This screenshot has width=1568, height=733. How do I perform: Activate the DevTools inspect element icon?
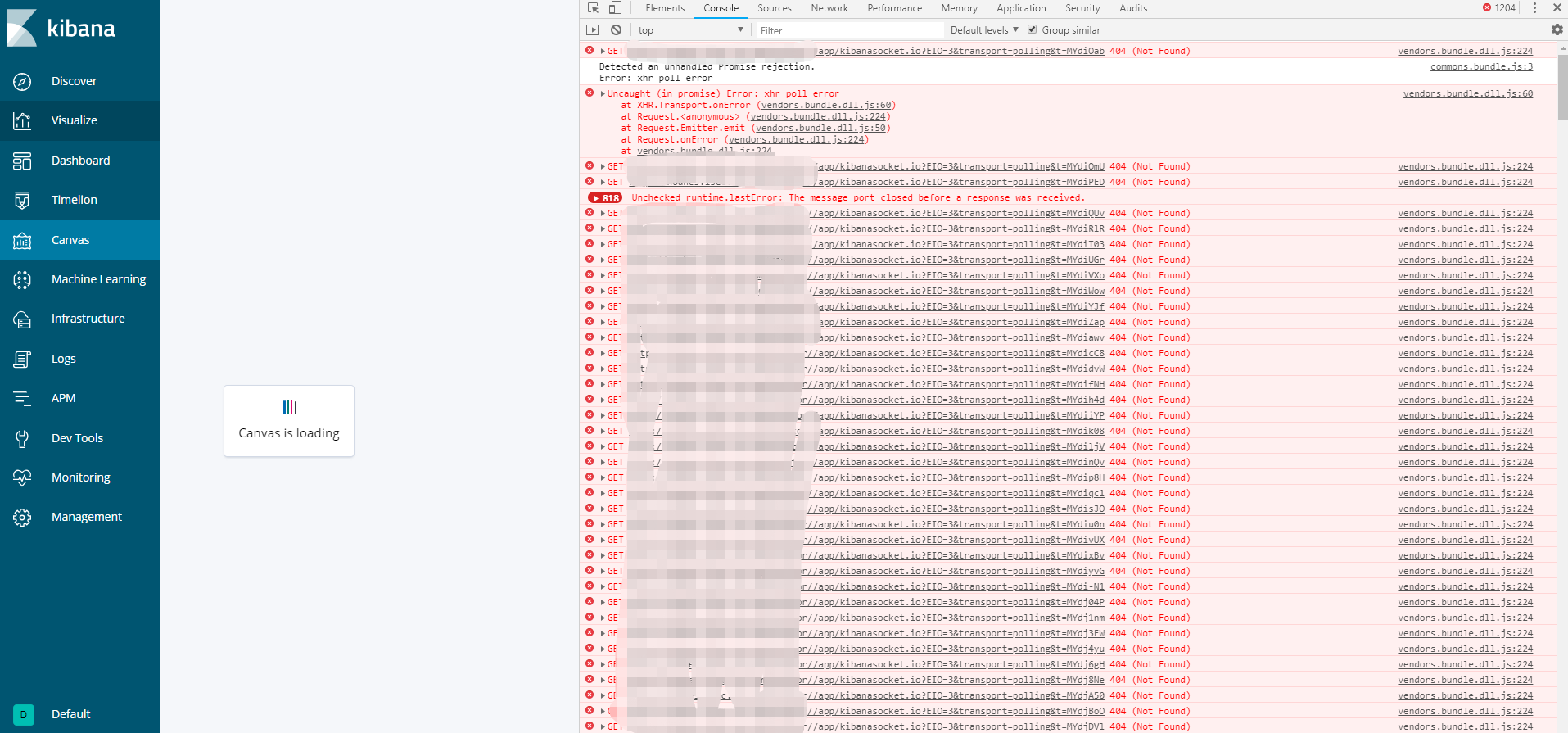[593, 8]
